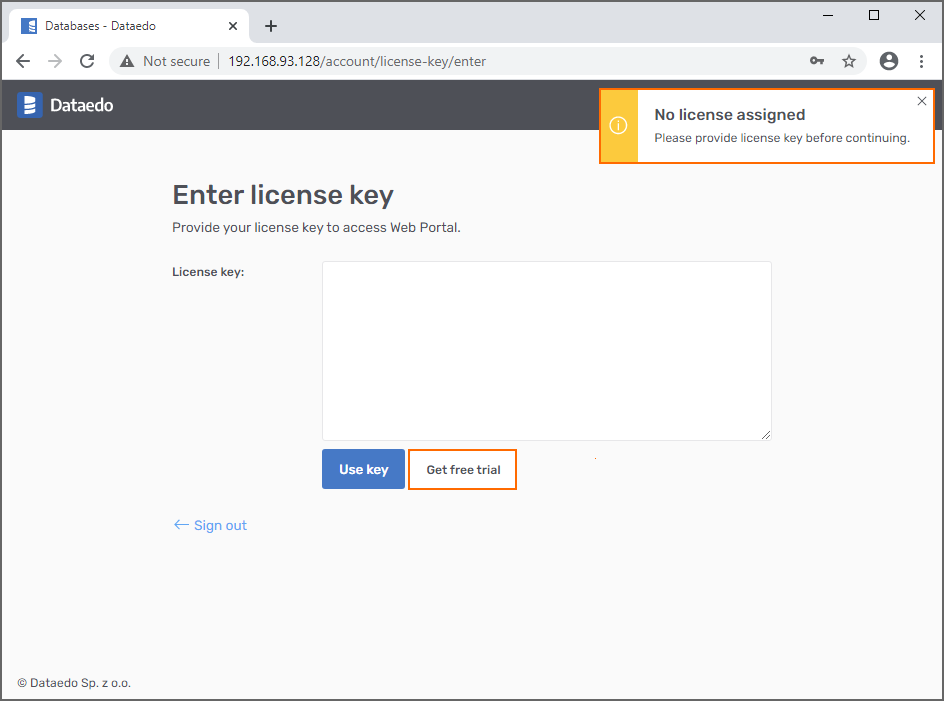Open Chrome's three-dot menu
Viewport: 944px width, 701px height.
pos(921,61)
